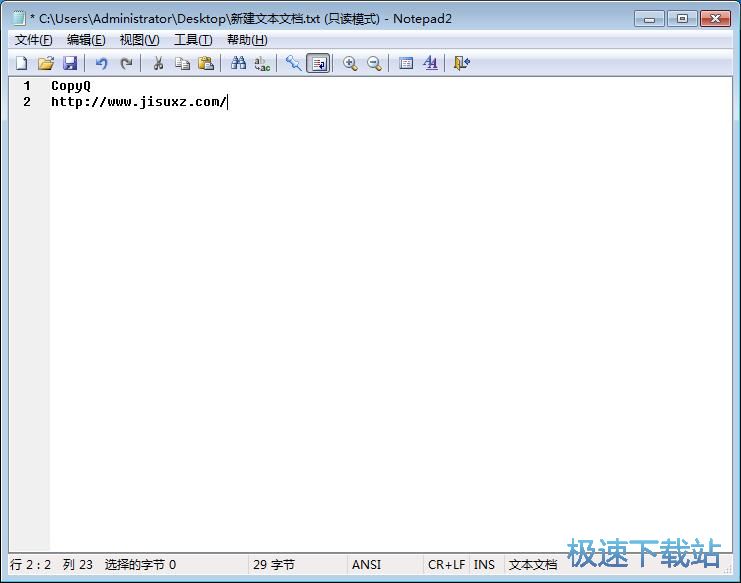Click the 文本文档 scheme status entry
Screen dimensions: 741x583
[x=533, y=565]
